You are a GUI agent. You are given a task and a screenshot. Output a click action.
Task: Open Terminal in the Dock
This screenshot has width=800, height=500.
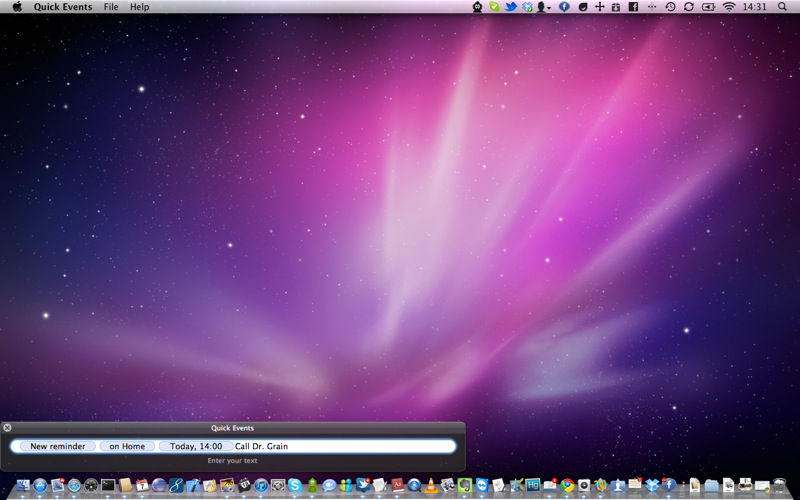click(x=108, y=485)
